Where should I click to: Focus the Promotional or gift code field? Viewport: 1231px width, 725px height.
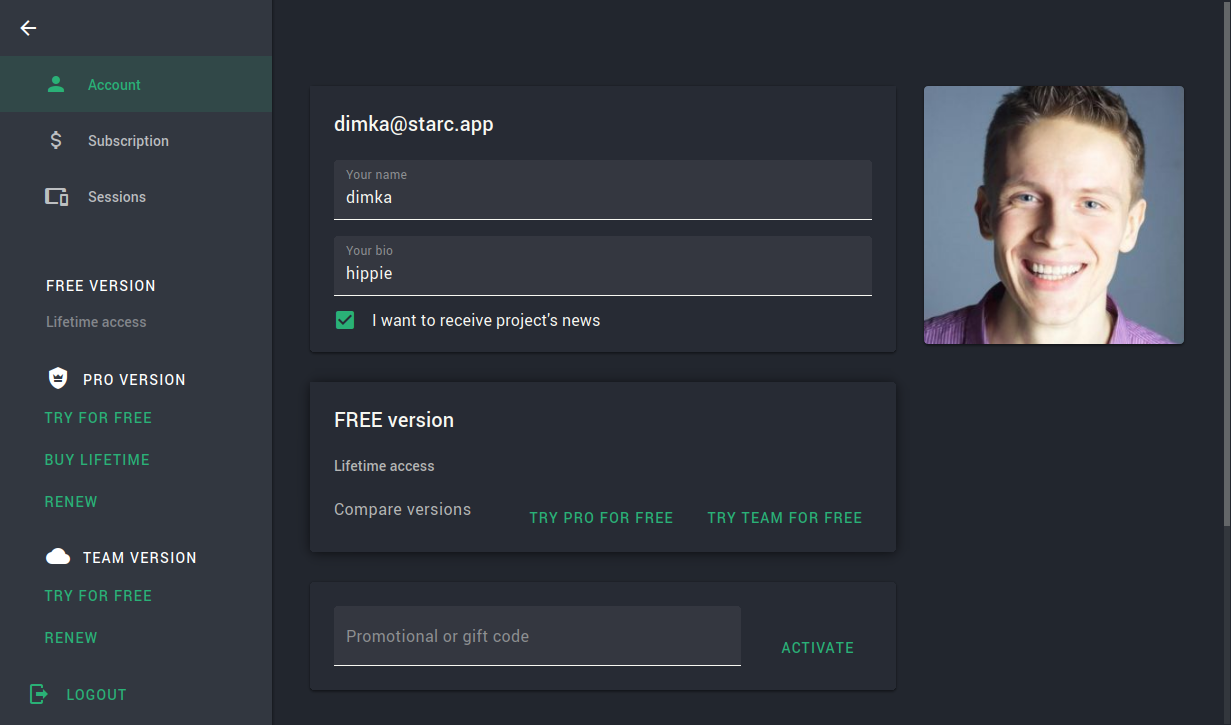pos(537,635)
